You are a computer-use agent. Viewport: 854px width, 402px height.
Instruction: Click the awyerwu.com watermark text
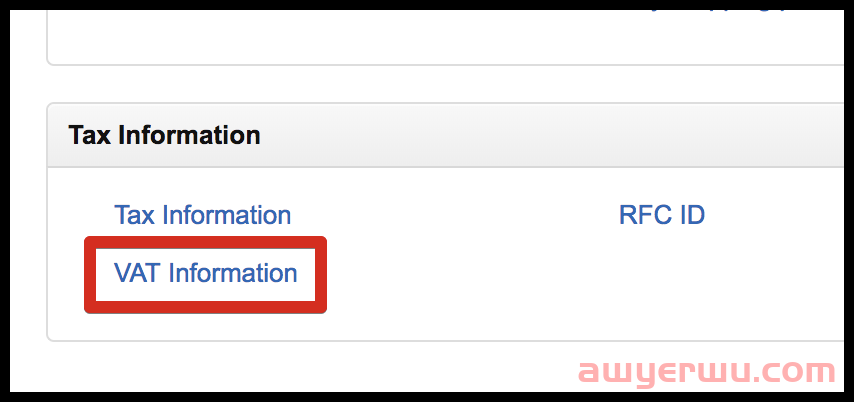[x=705, y=372]
